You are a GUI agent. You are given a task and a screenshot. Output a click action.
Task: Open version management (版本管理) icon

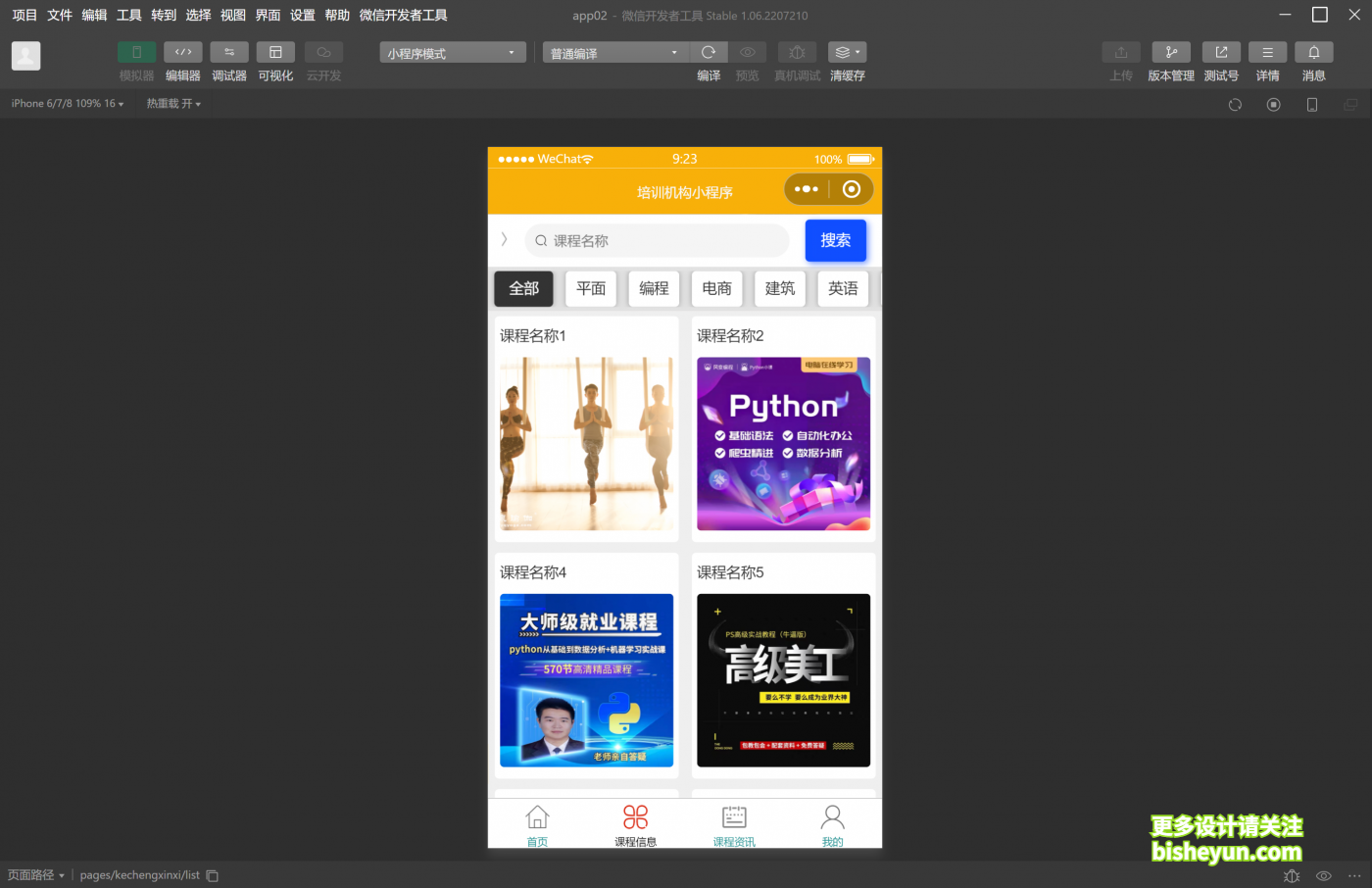coord(1171,52)
